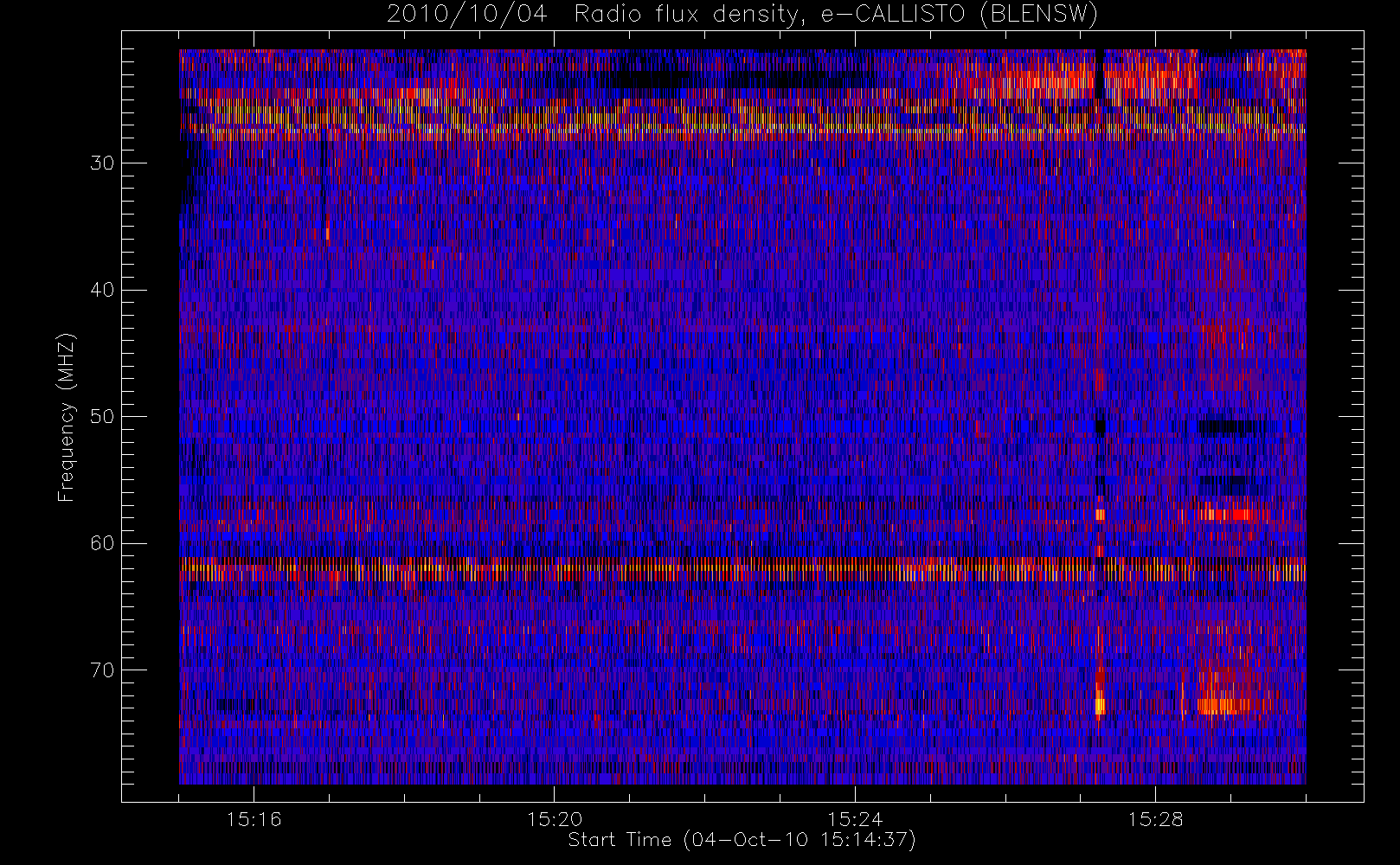Viewport: 1400px width, 865px height.
Task: Click the yellow-striped interference band near 62 MHz
Action: pyautogui.click(x=742, y=569)
